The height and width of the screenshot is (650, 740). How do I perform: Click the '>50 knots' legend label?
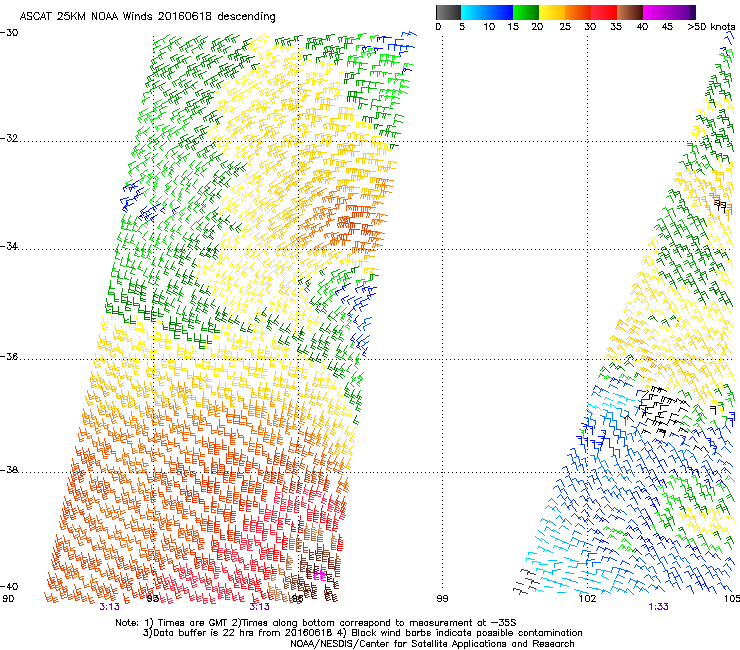point(711,27)
